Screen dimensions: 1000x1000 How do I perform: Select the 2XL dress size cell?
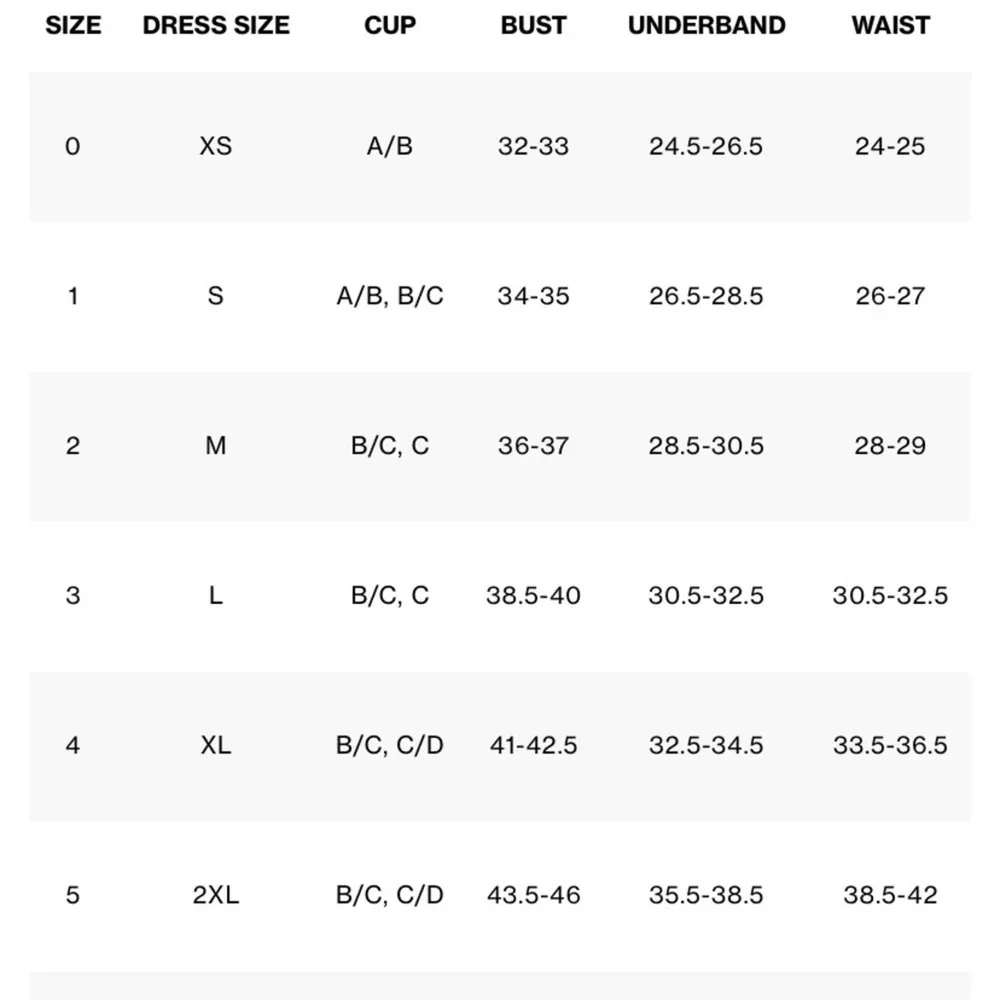coord(216,894)
